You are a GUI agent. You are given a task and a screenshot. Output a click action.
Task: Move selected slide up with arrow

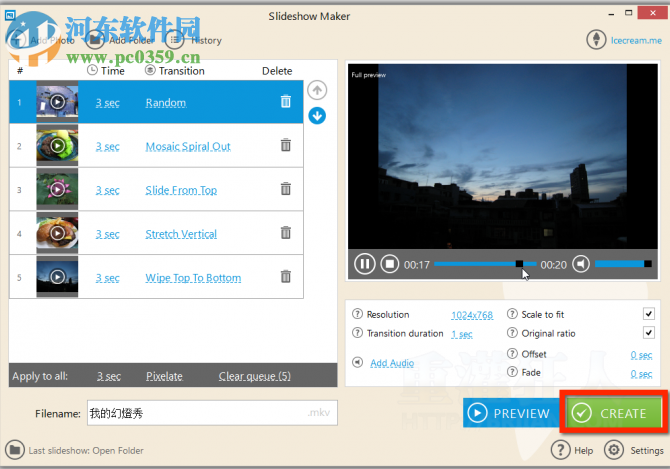coord(317,90)
